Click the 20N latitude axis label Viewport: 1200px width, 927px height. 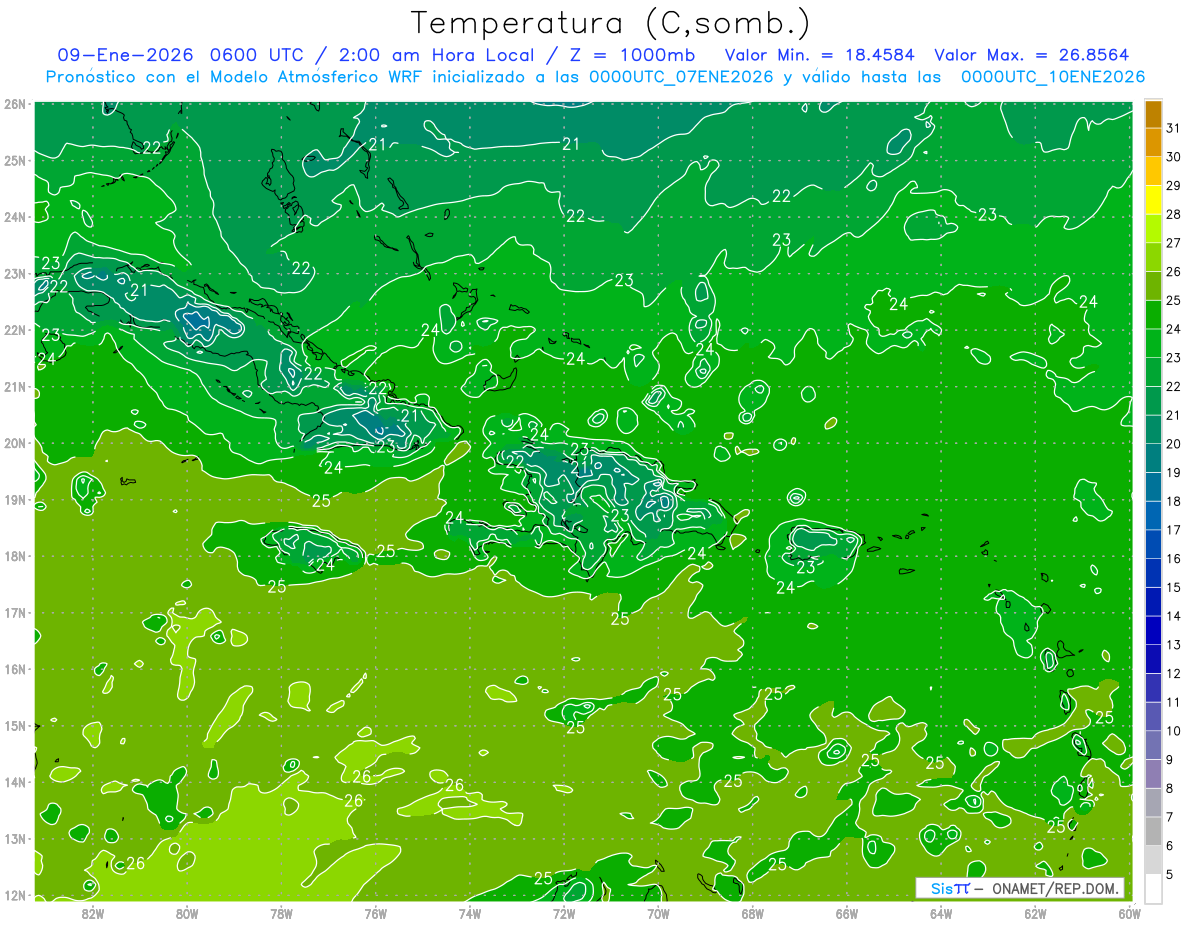(15, 443)
